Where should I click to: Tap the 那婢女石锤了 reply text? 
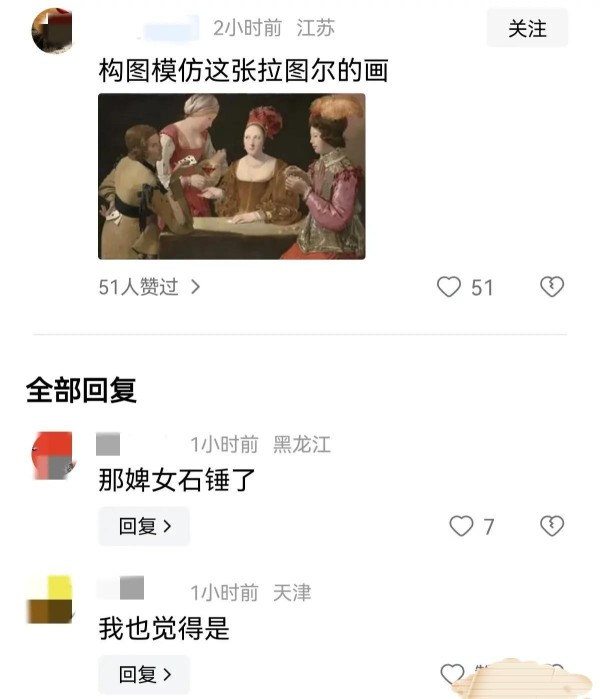pyautogui.click(x=177, y=480)
